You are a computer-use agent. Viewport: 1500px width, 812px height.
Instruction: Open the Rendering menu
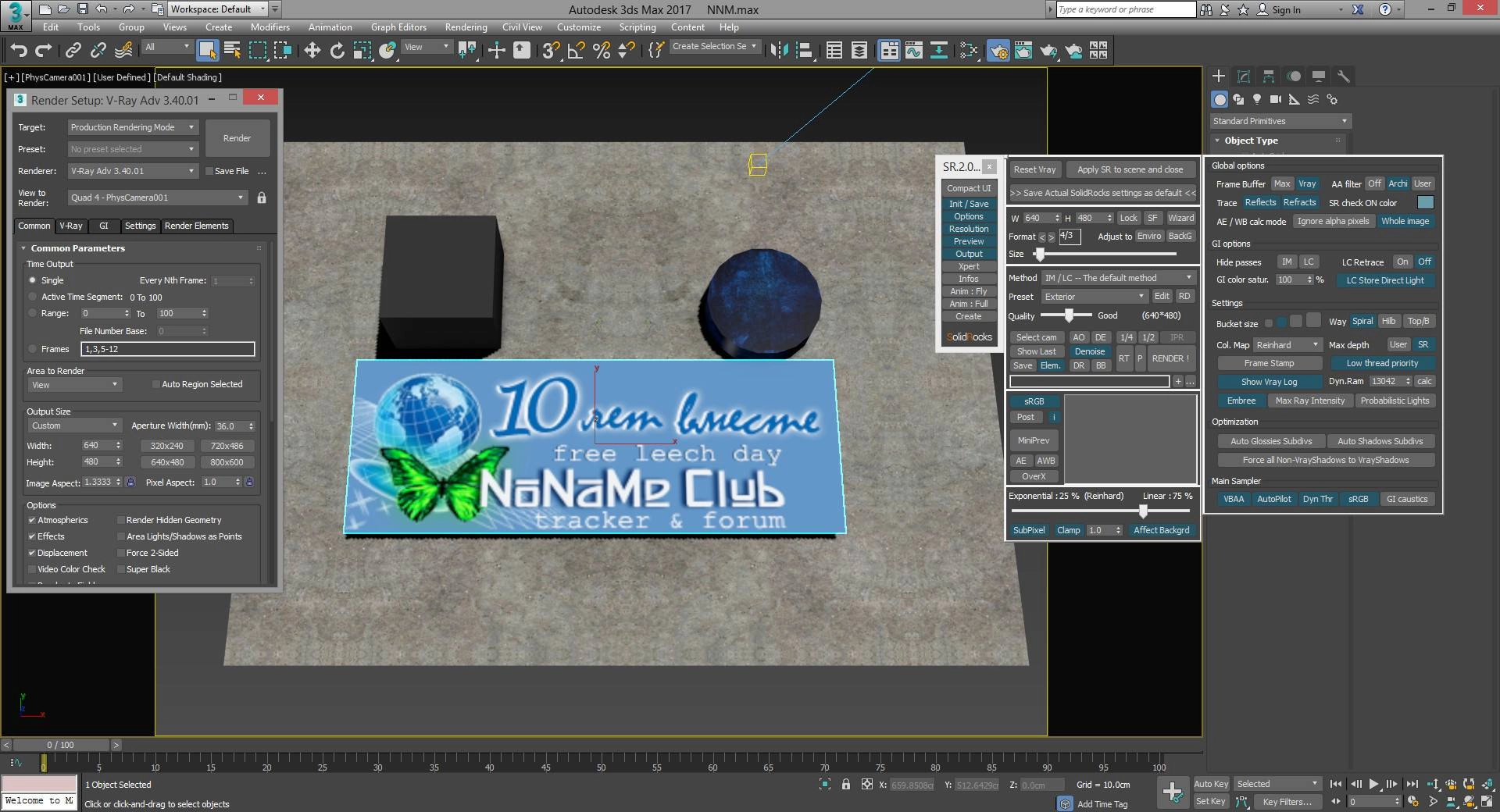click(x=466, y=27)
